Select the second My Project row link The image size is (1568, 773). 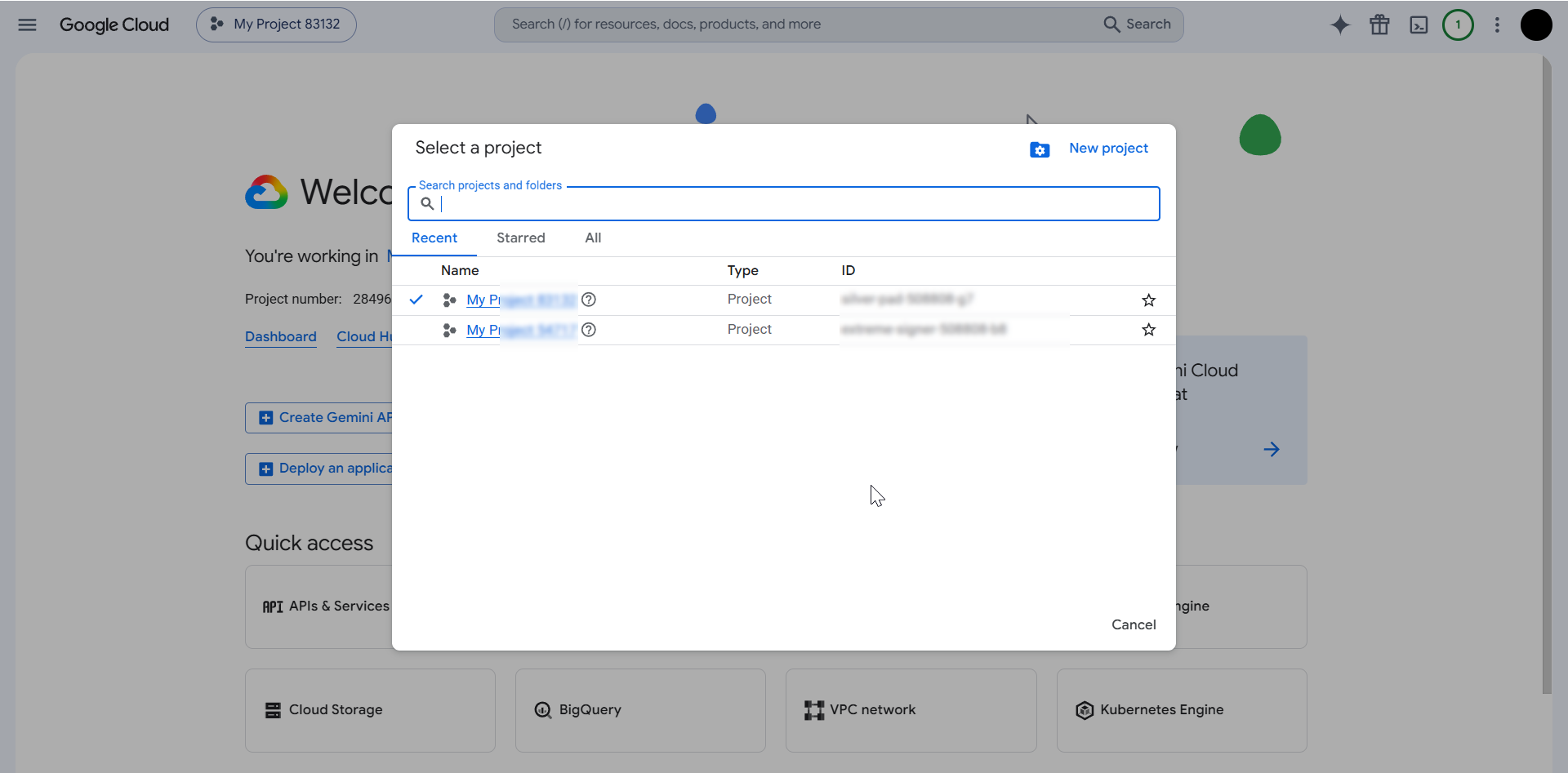tap(521, 330)
